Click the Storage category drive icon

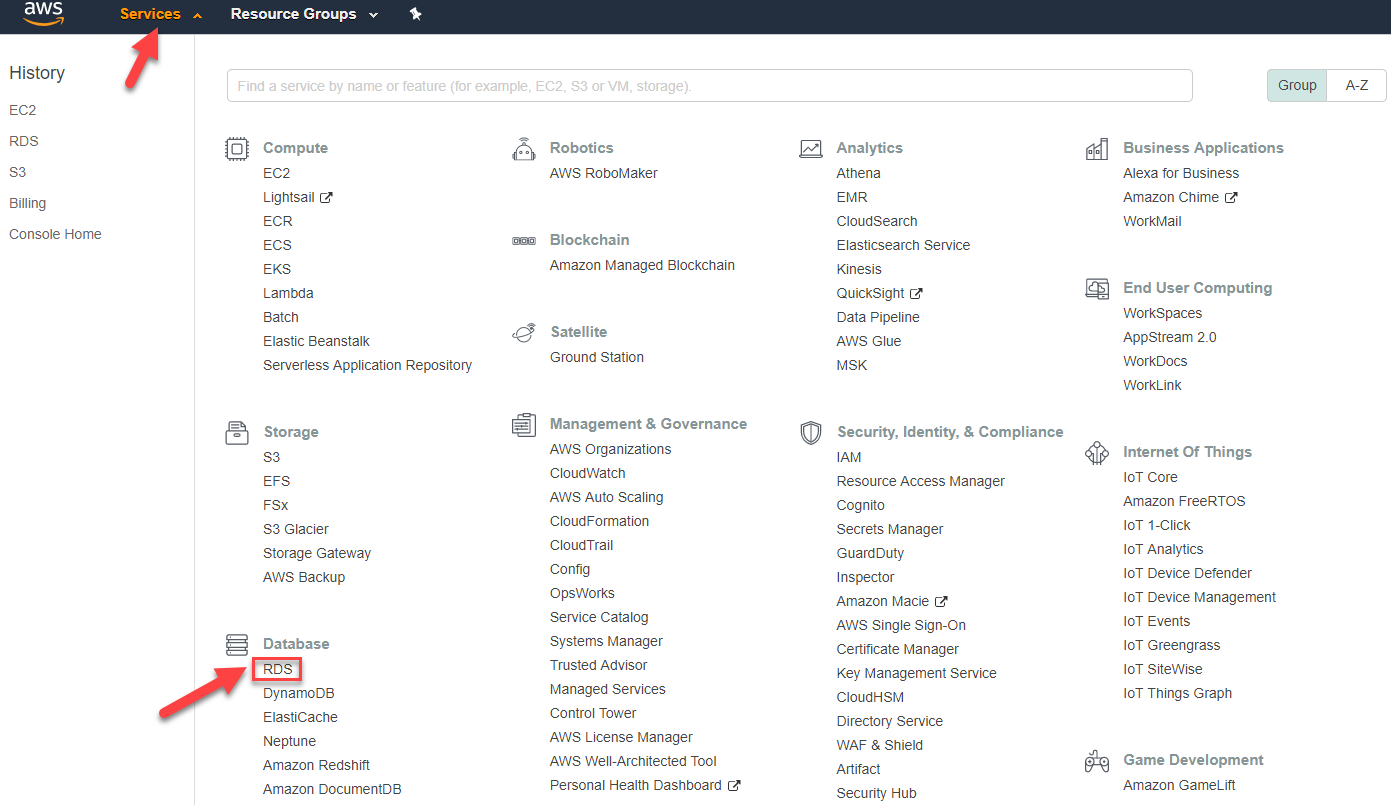click(236, 433)
